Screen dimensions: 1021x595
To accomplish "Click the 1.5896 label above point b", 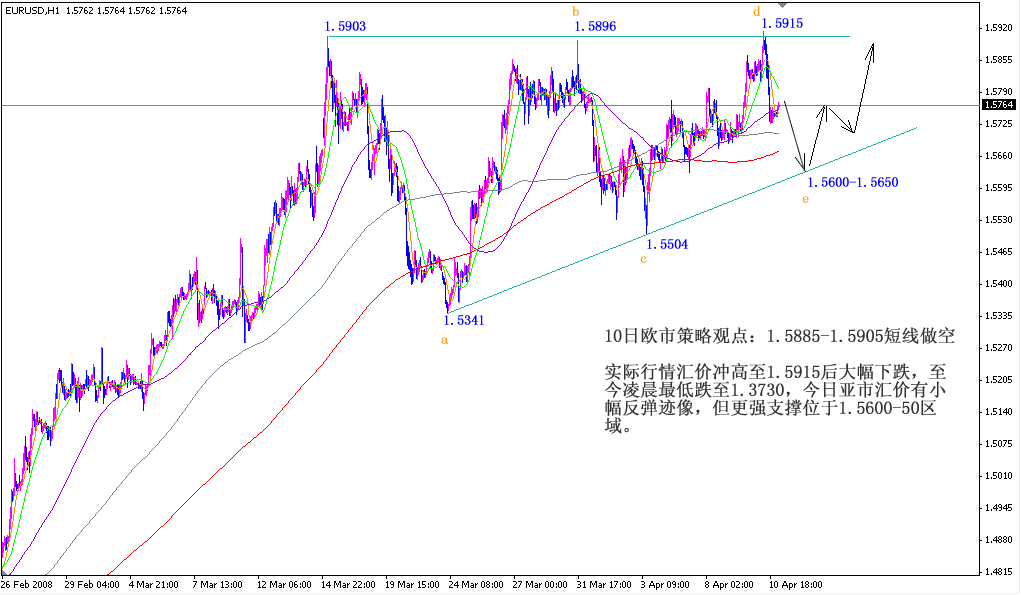I will [x=595, y=28].
